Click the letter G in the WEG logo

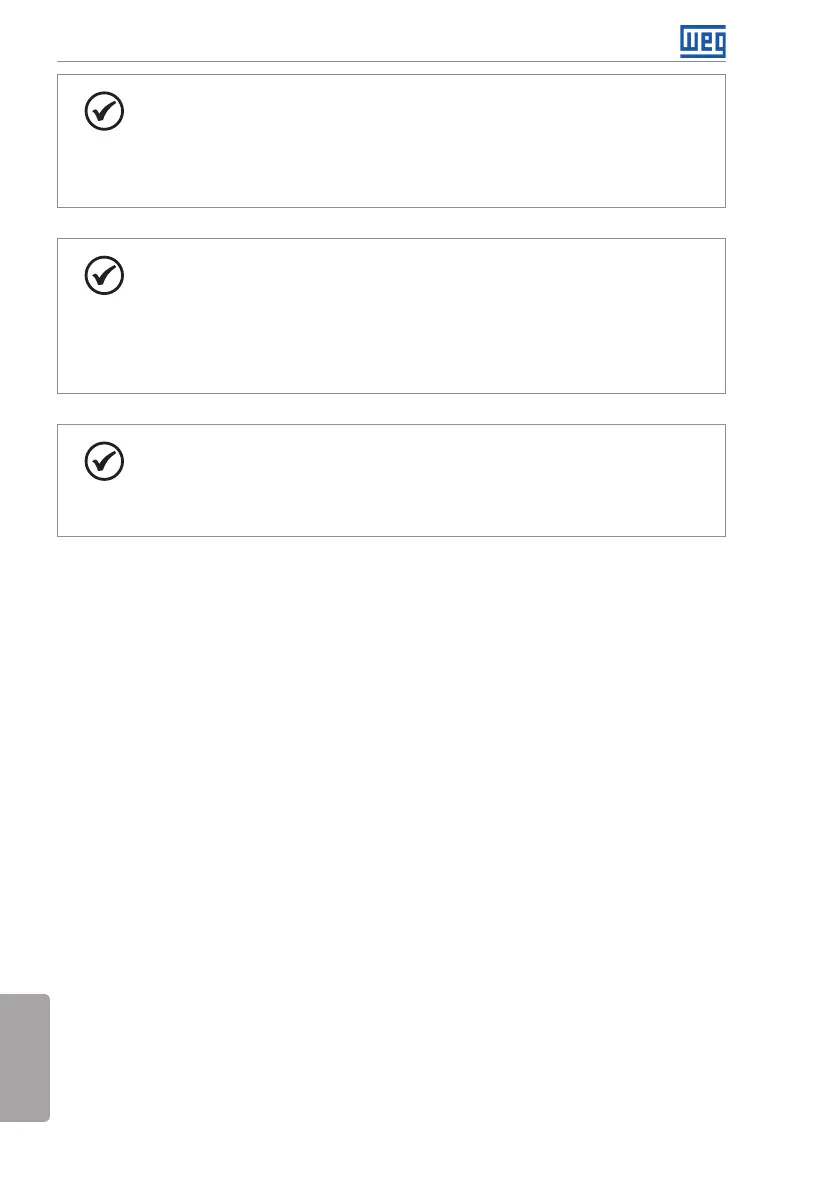[x=718, y=42]
